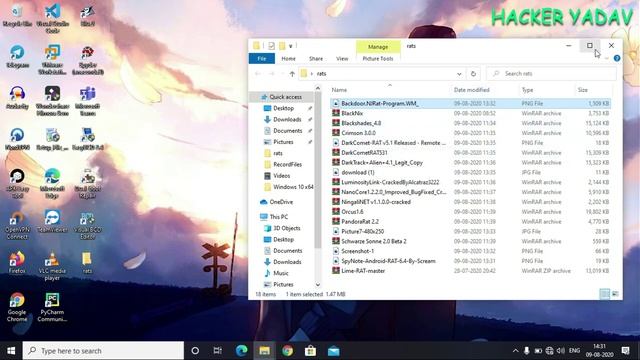Open Firefox desktop shortcut
The height and width of the screenshot is (360, 640).
click(17, 263)
